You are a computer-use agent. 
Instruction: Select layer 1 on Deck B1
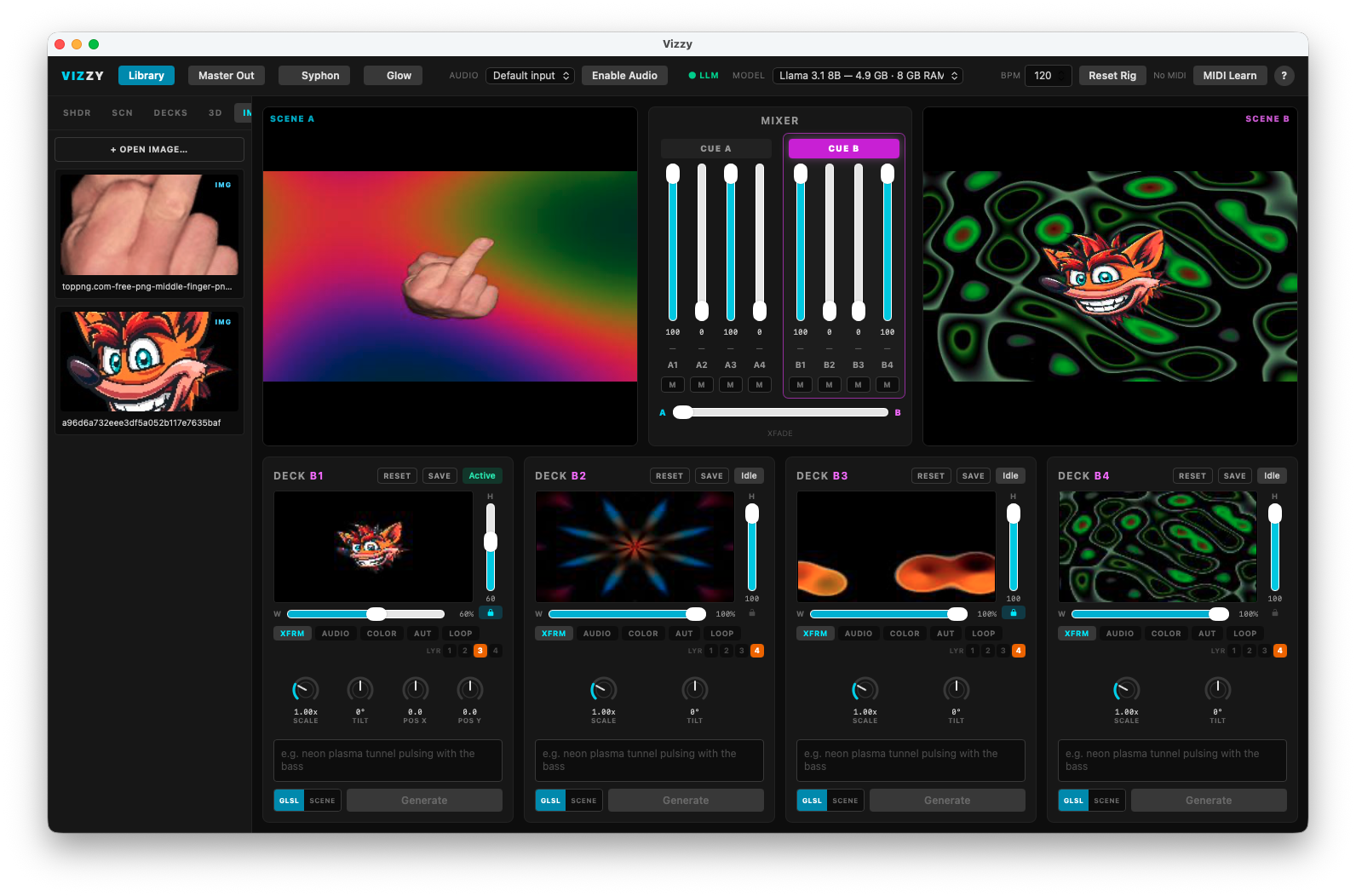coord(450,651)
